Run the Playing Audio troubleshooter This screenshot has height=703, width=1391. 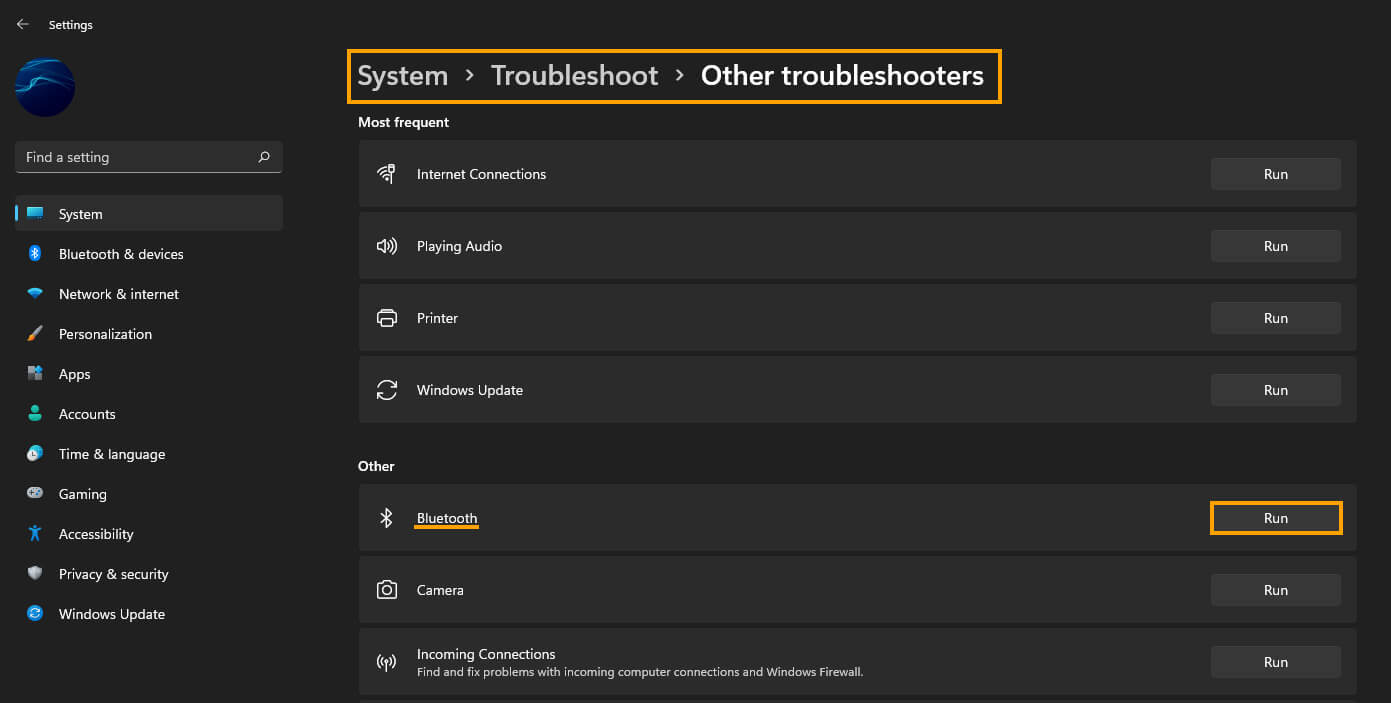click(1276, 246)
